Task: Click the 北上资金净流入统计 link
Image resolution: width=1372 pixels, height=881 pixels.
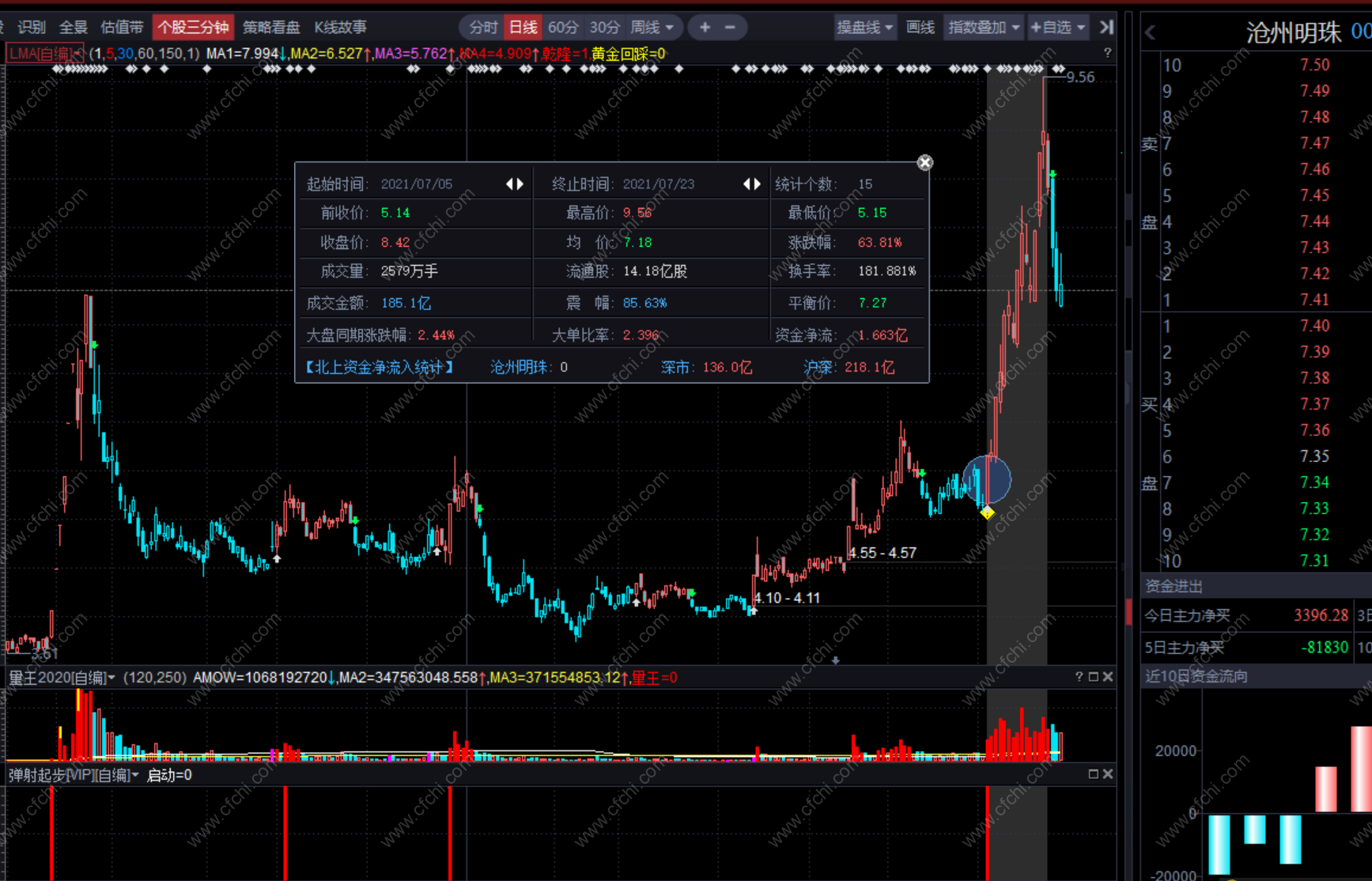Action: point(380,367)
